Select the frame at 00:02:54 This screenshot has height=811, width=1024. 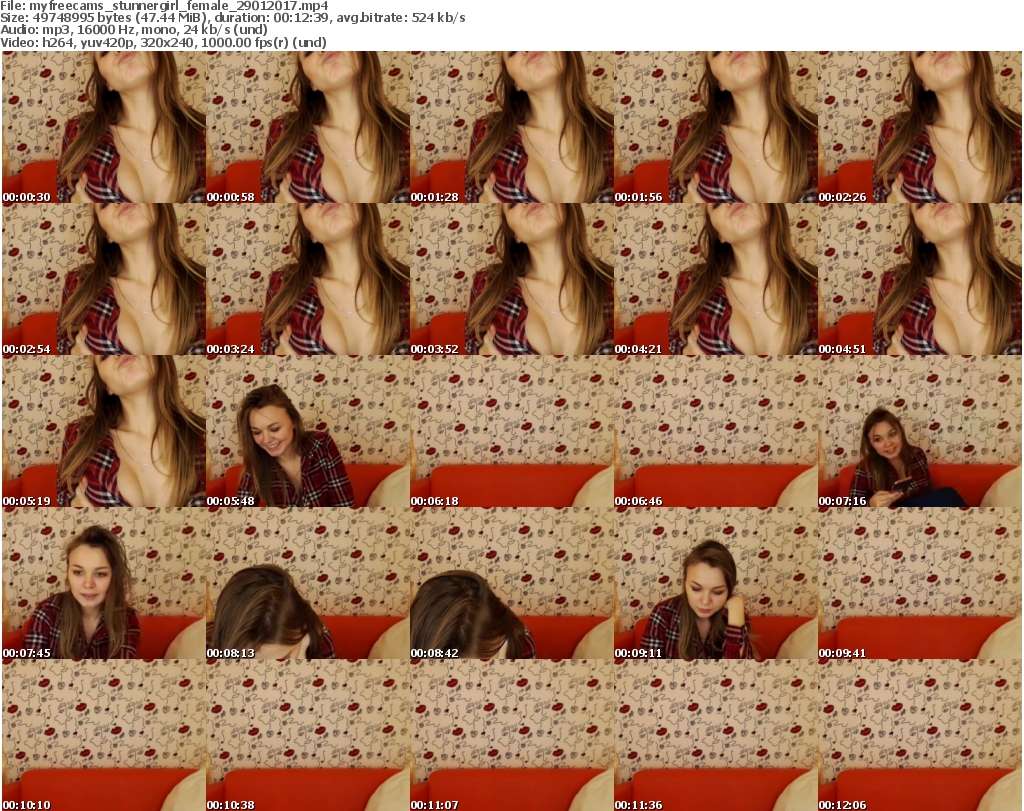(x=104, y=279)
